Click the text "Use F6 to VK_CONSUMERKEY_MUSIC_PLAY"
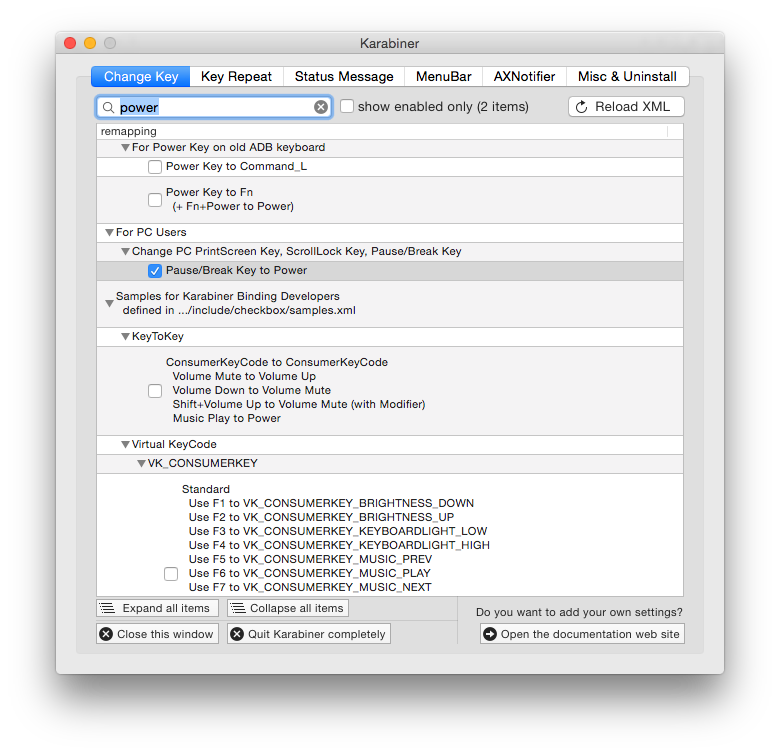This screenshot has width=780, height=754. (309, 573)
